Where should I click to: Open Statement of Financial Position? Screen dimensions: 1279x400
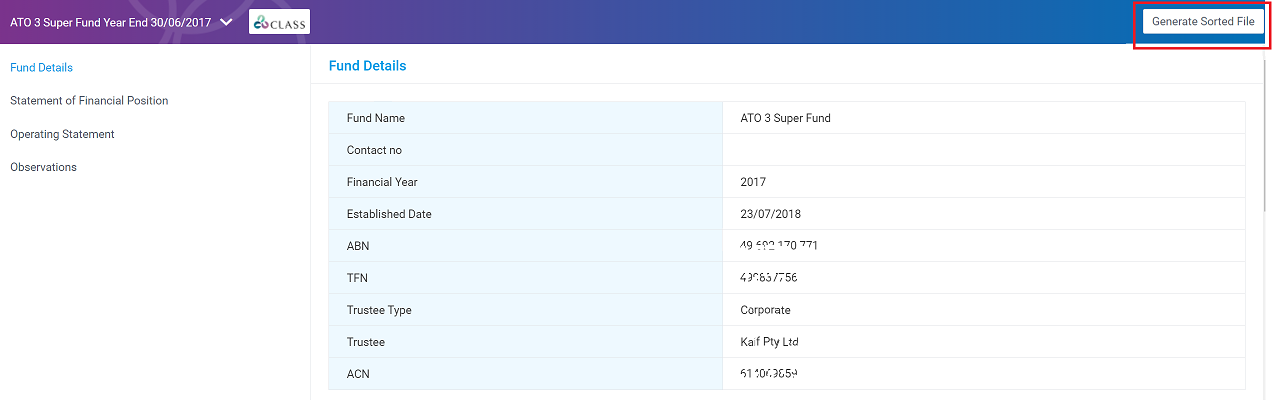click(89, 101)
